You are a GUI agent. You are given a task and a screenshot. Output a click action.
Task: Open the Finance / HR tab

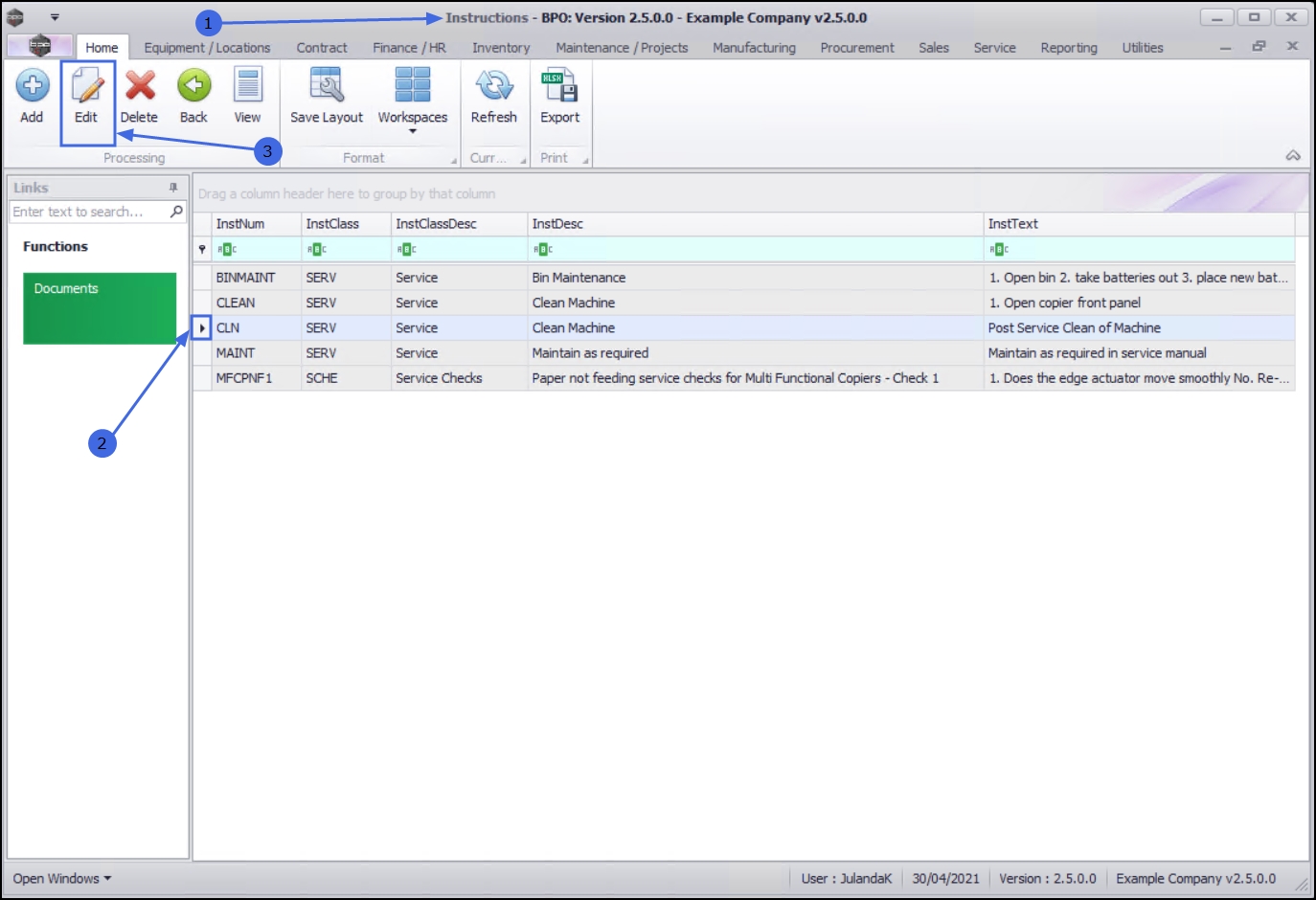click(x=409, y=47)
